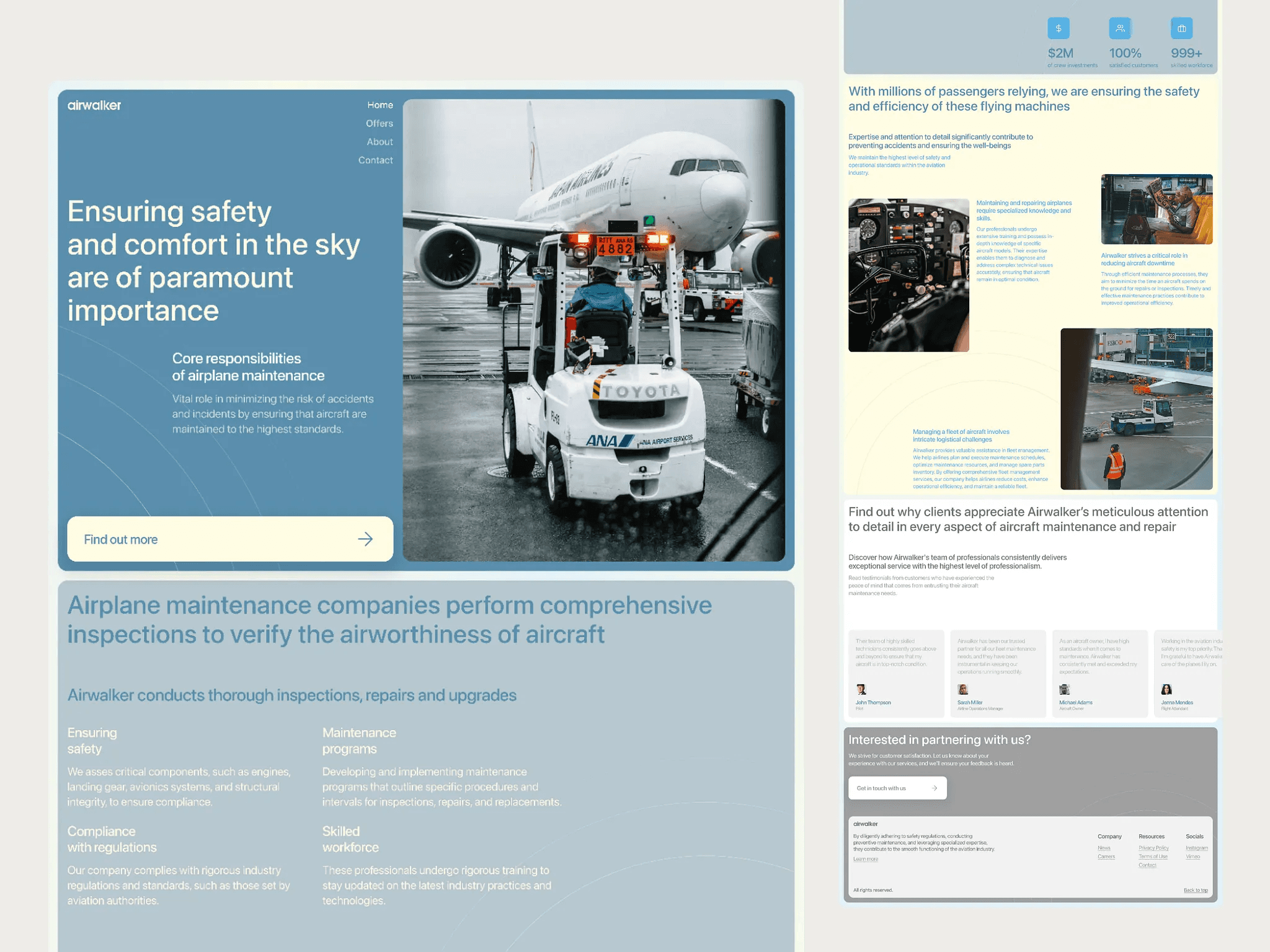Open the cockpit instrument panel photo
1270x952 pixels.
click(908, 275)
